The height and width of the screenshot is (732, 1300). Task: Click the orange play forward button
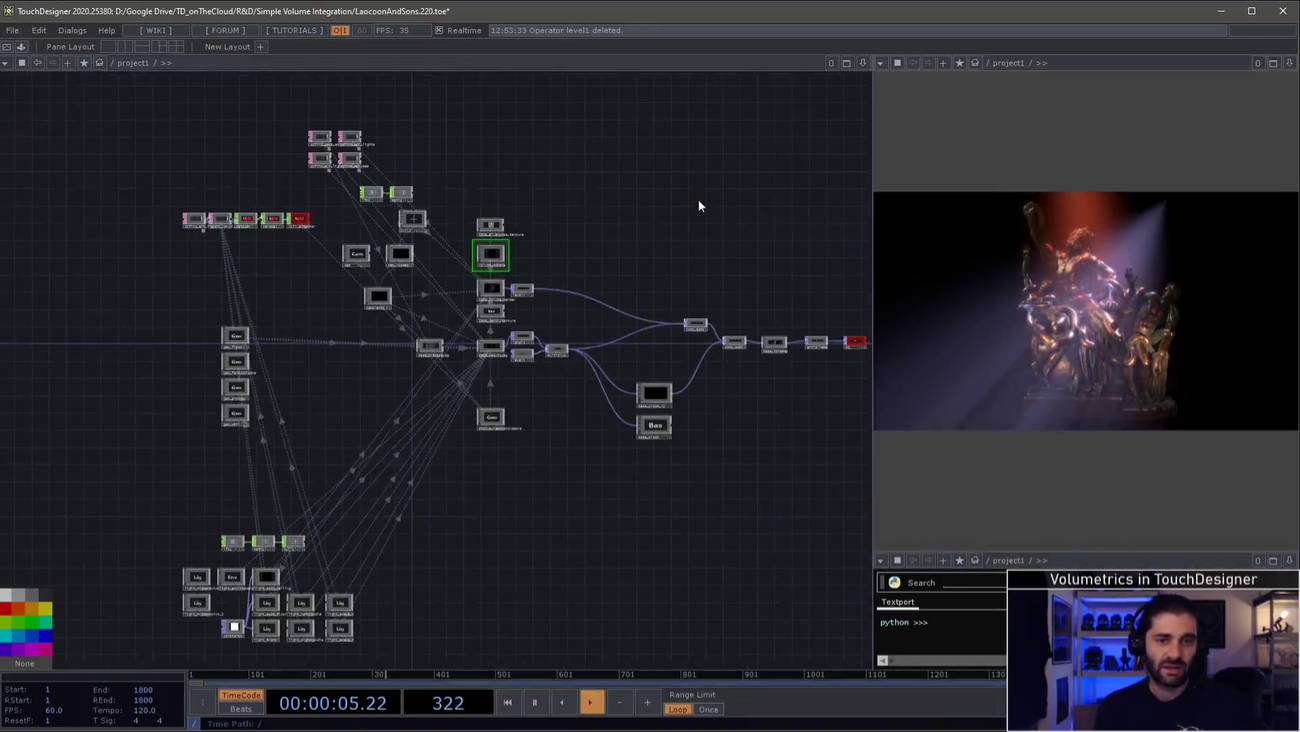tap(591, 702)
